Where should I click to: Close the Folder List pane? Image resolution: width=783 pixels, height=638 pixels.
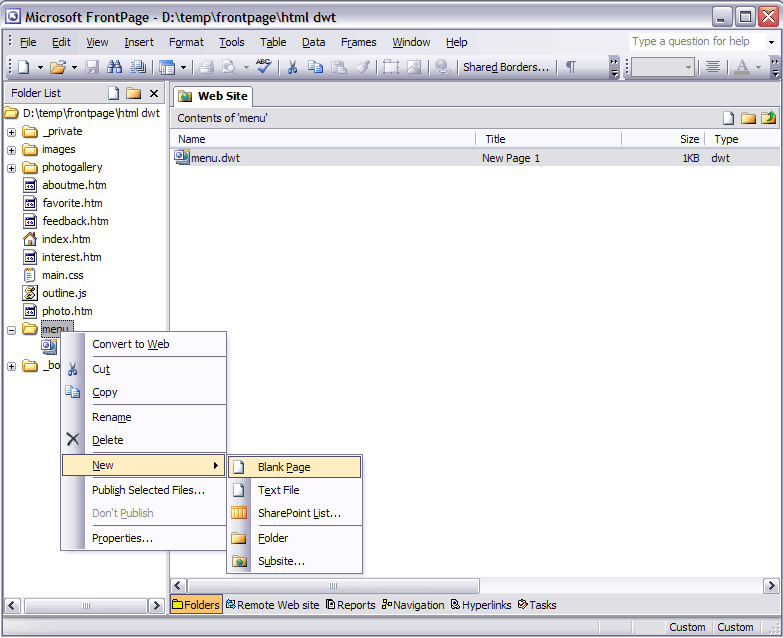[154, 93]
